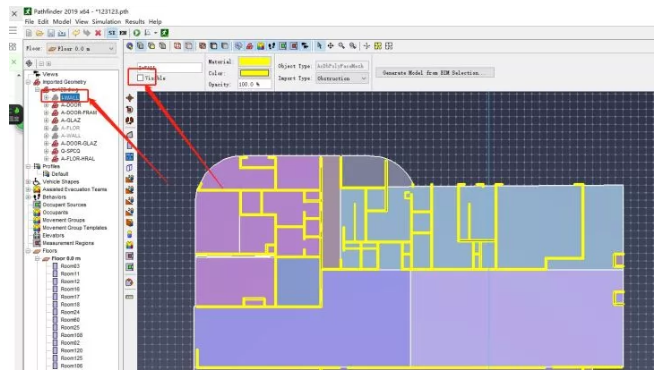Open the Edit menu
This screenshot has width=657, height=375.
tap(43, 21)
